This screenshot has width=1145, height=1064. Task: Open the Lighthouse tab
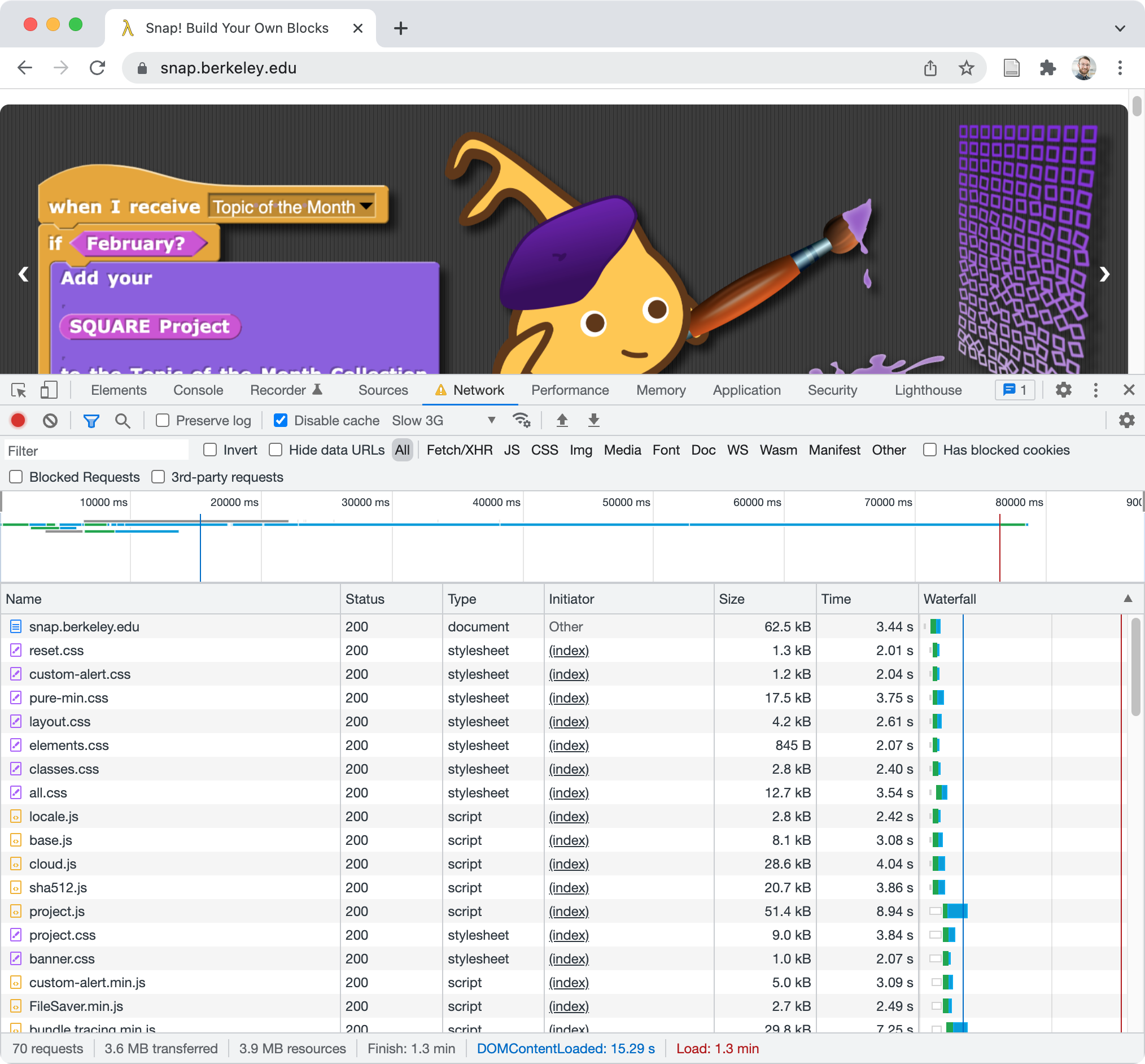coord(928,390)
